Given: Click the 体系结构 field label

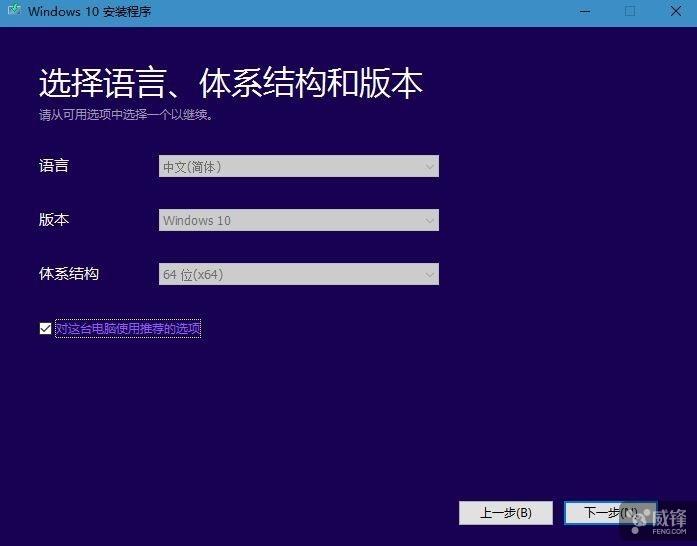Looking at the screenshot, I should 68,273.
